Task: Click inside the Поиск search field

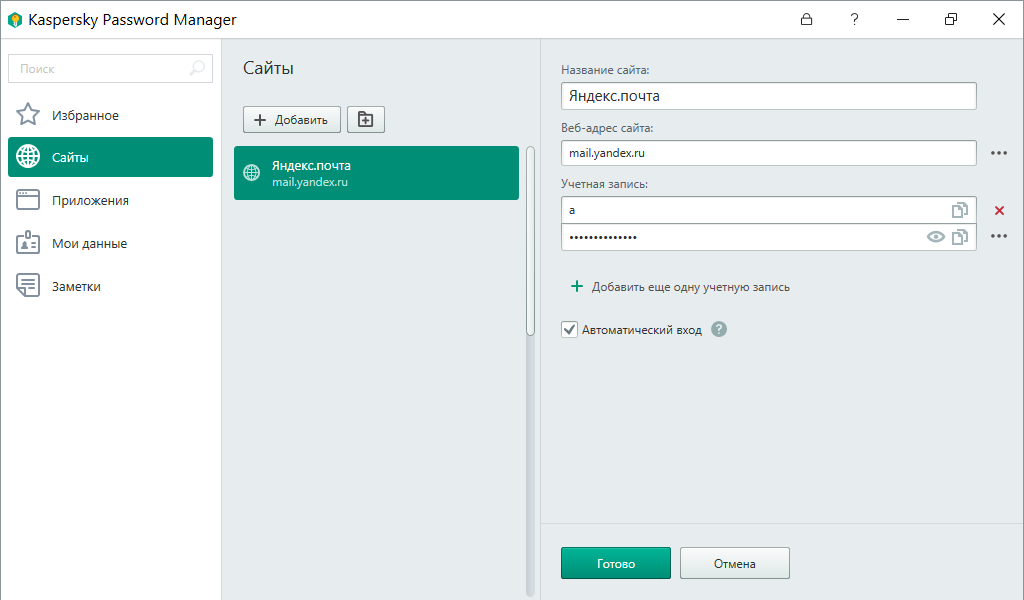Action: (100, 68)
